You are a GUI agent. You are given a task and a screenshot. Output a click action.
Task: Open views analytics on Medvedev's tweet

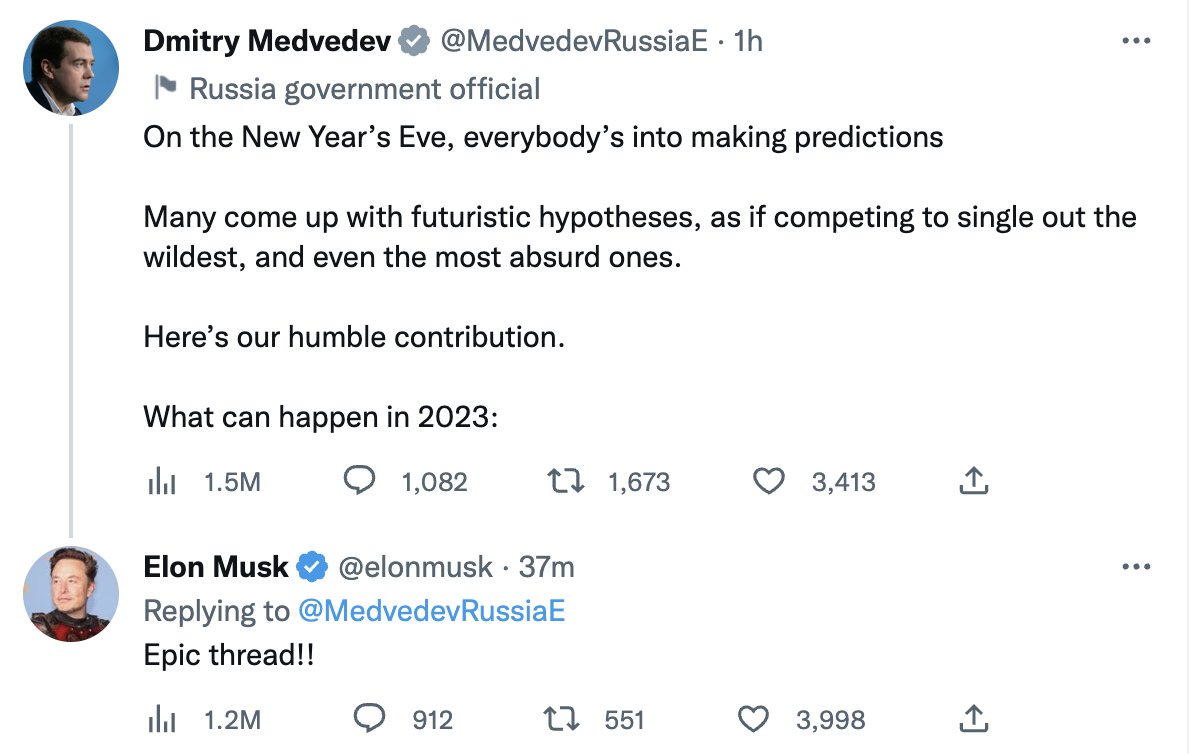coord(162,482)
